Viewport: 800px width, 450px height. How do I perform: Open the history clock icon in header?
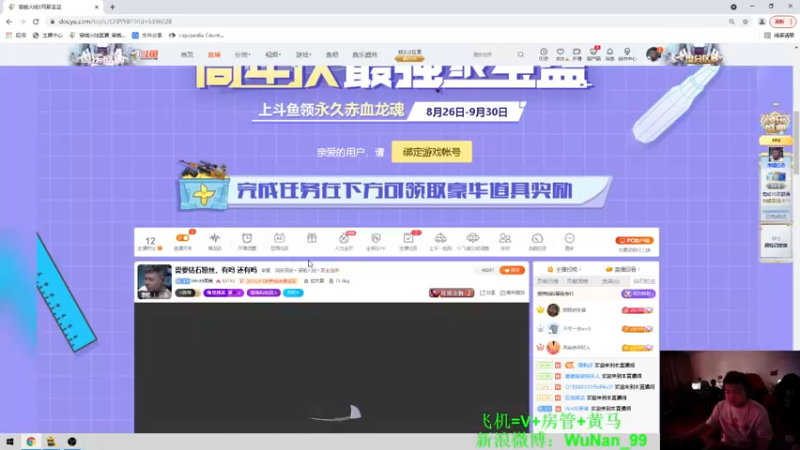pos(543,52)
